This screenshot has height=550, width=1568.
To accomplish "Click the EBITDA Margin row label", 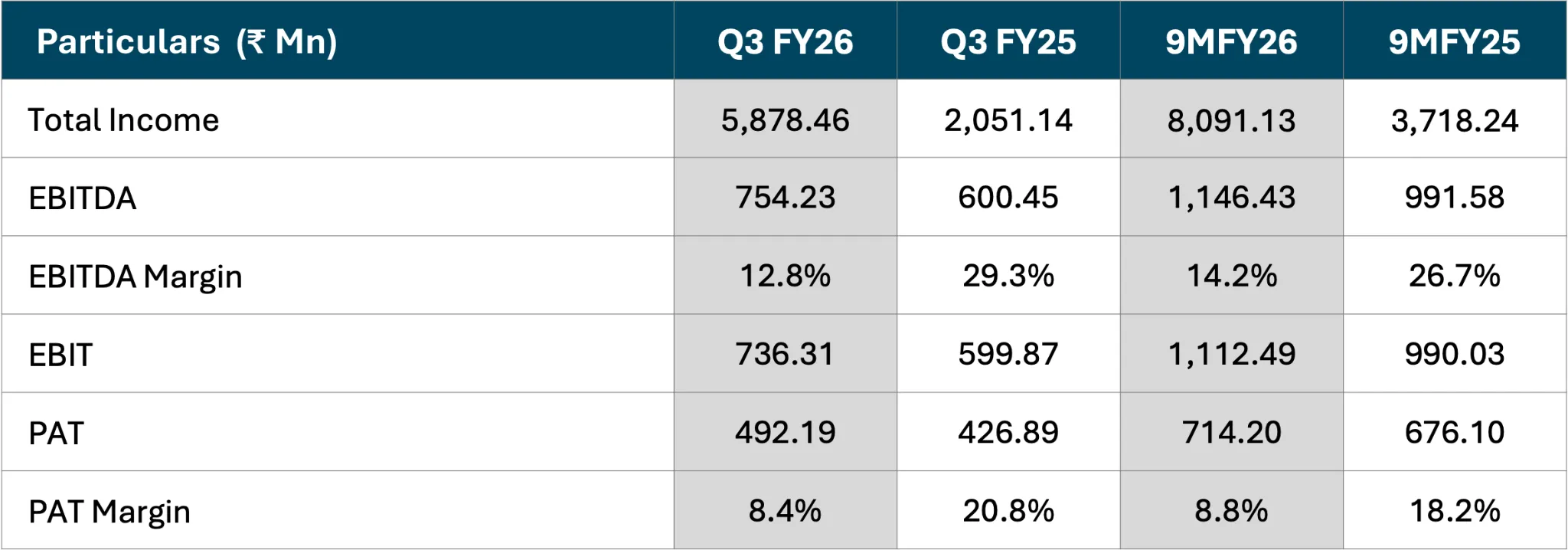I will click(136, 277).
